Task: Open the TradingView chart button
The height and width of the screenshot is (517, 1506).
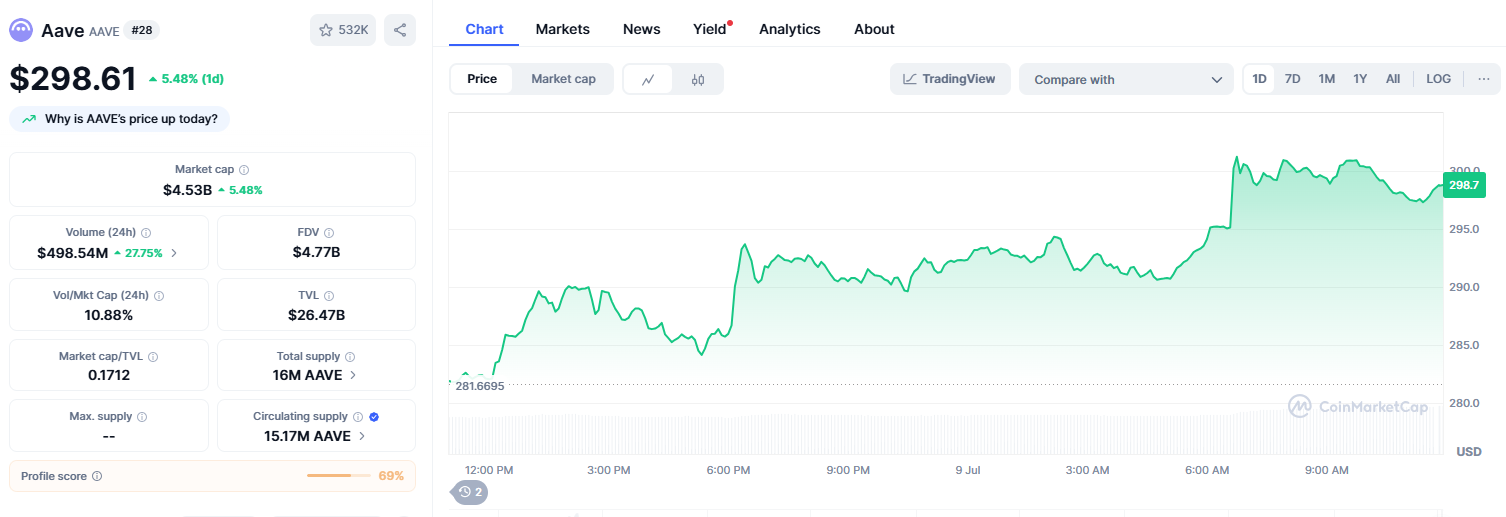Action: [949, 79]
